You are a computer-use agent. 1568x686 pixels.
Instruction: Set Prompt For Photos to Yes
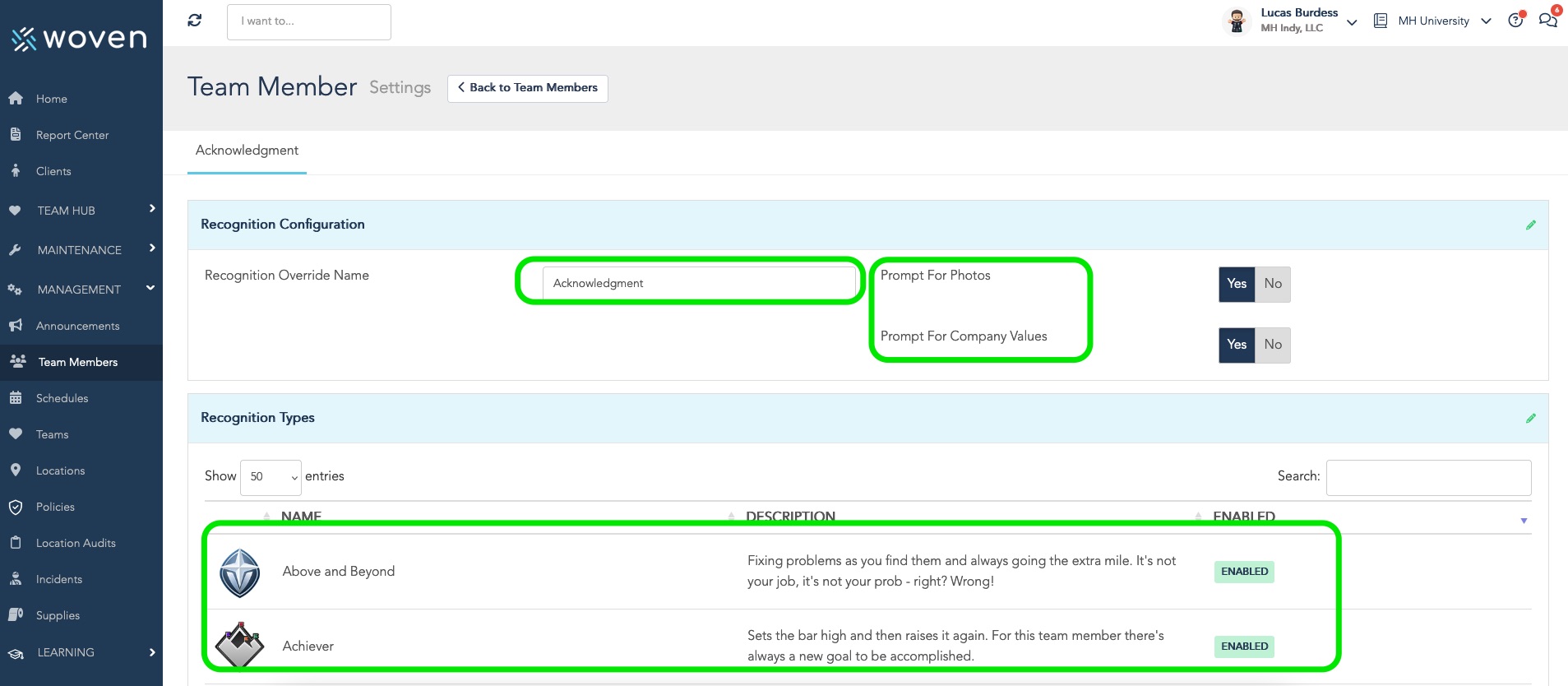point(1237,284)
